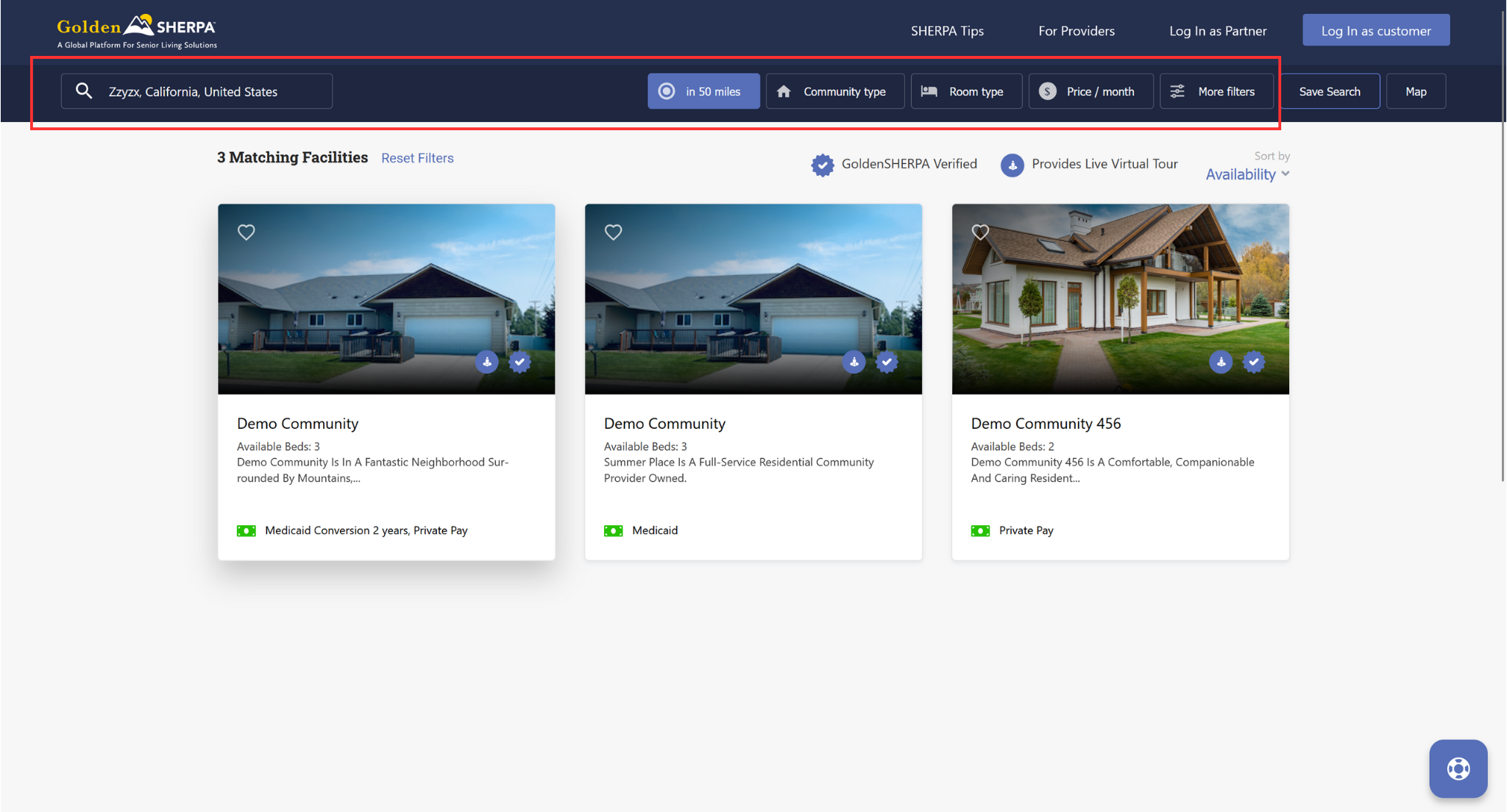Click the Reset Filters link

pos(417,158)
